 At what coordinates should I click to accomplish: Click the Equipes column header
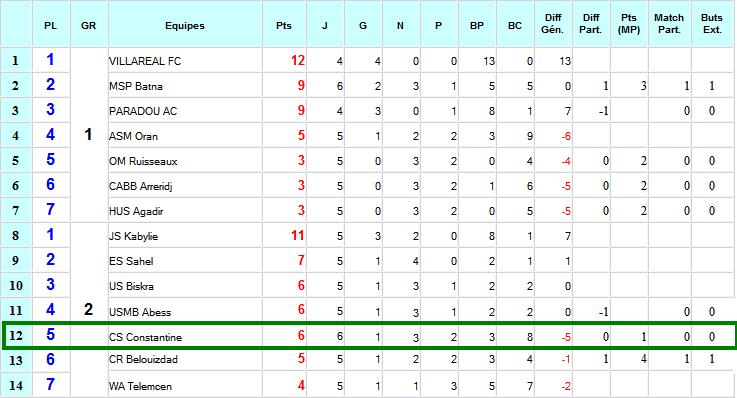pyautogui.click(x=185, y=24)
